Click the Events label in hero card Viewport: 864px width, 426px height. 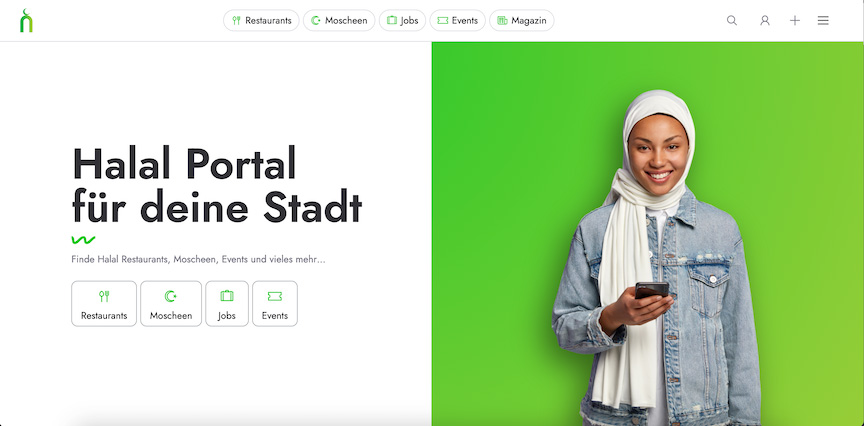[275, 316]
